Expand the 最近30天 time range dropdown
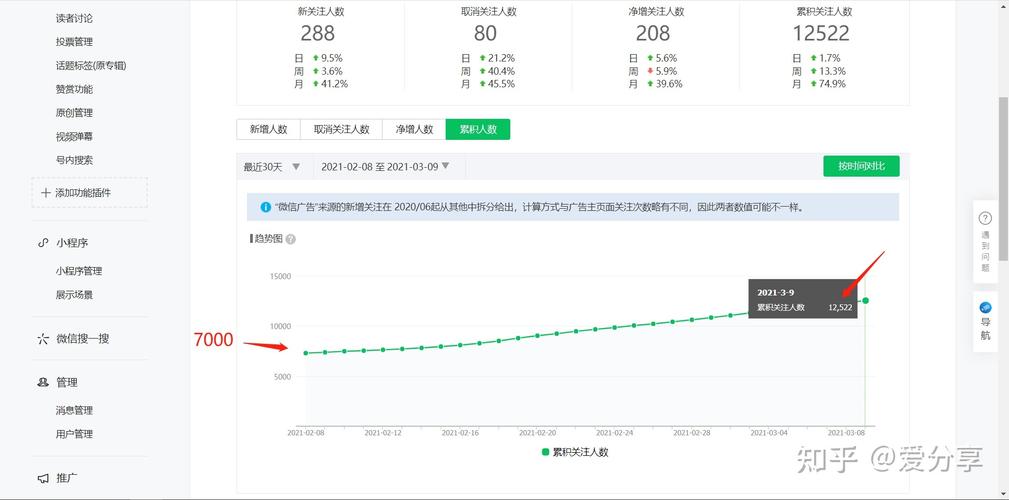Image resolution: width=1009 pixels, height=500 pixels. pos(295,166)
